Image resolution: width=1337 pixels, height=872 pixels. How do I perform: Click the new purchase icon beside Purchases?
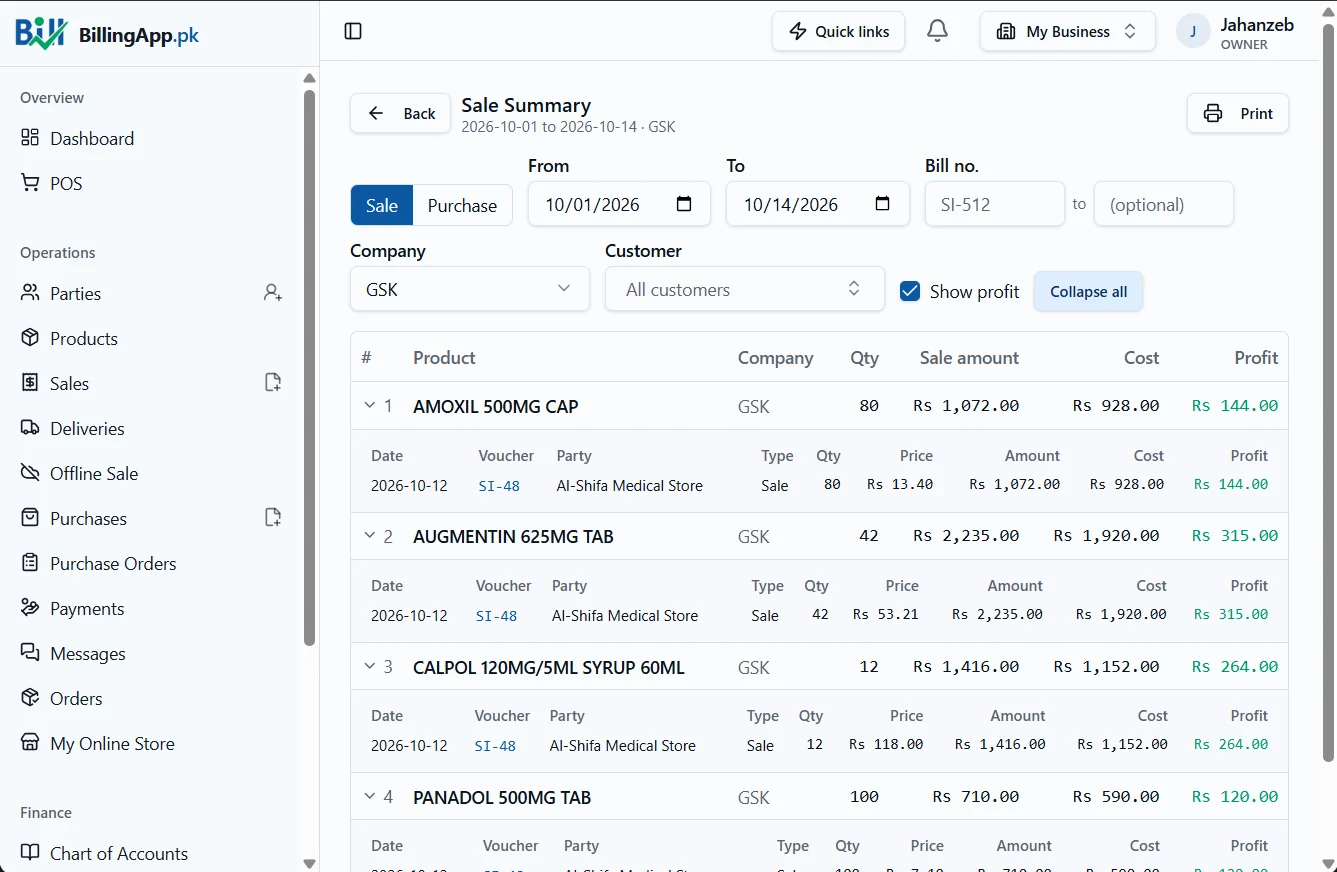pyautogui.click(x=273, y=518)
